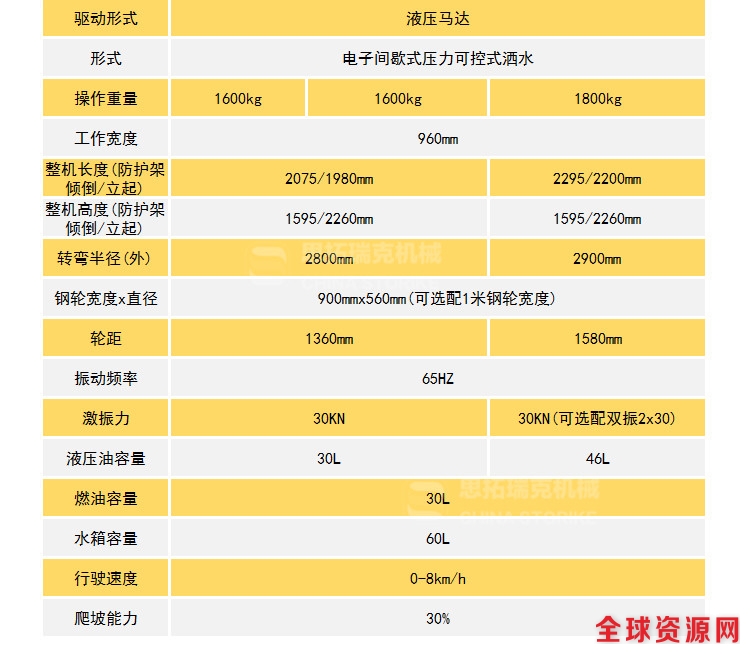Click the 960mm working width value
The image size is (750, 654).
(x=437, y=138)
